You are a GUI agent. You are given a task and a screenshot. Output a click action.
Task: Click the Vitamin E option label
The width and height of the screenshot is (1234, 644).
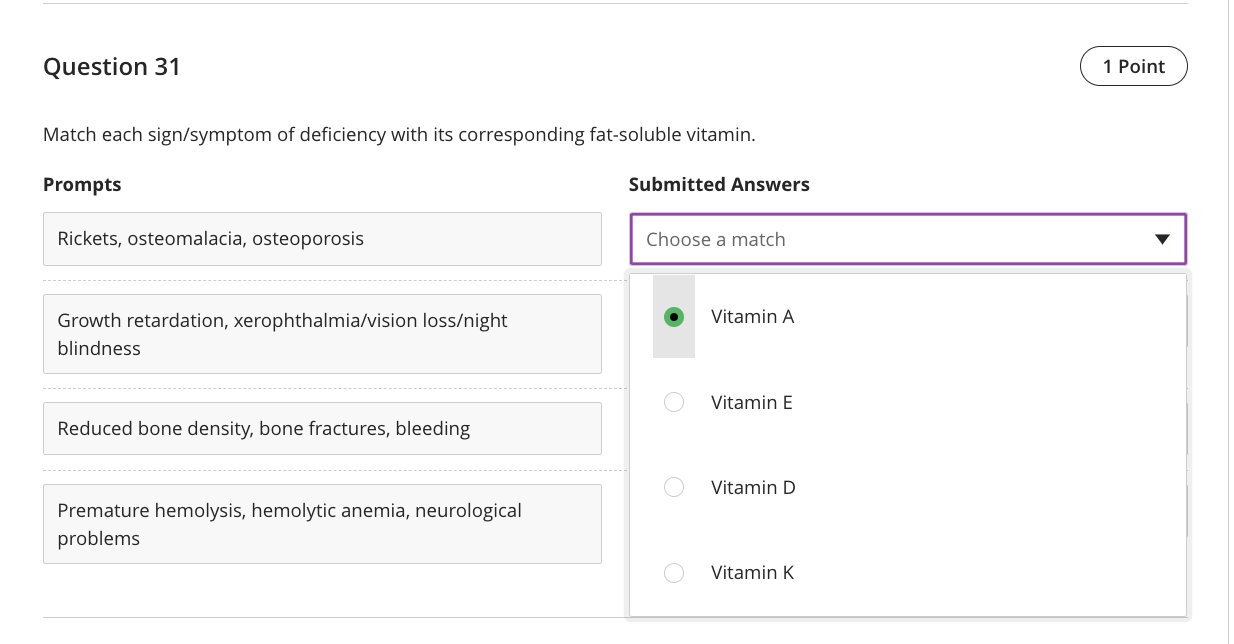point(751,402)
